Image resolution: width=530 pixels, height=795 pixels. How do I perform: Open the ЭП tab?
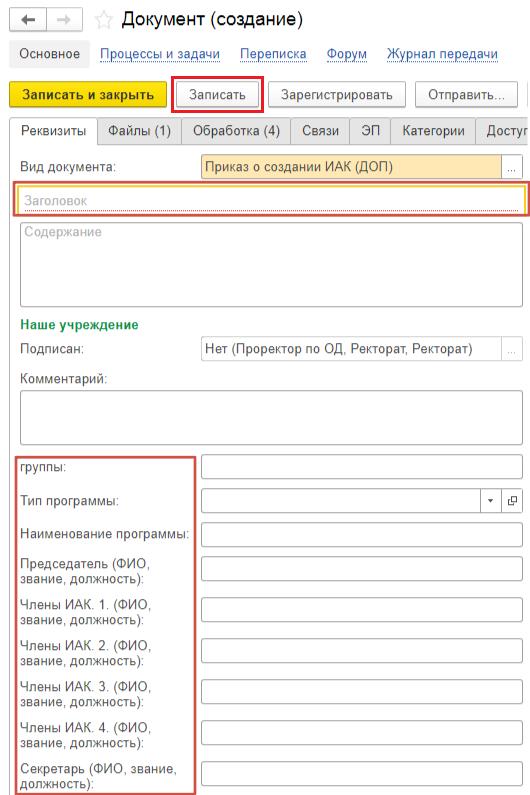coord(370,131)
